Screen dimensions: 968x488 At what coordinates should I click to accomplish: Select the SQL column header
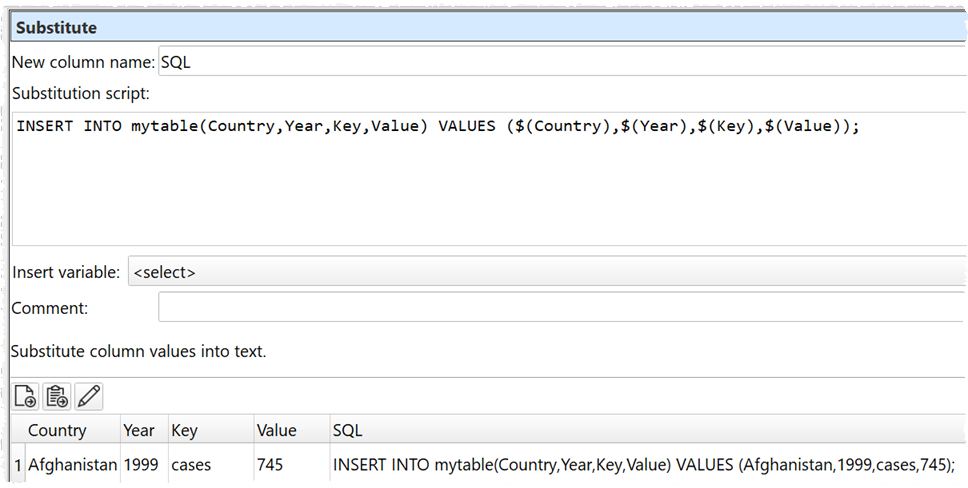tap(347, 431)
